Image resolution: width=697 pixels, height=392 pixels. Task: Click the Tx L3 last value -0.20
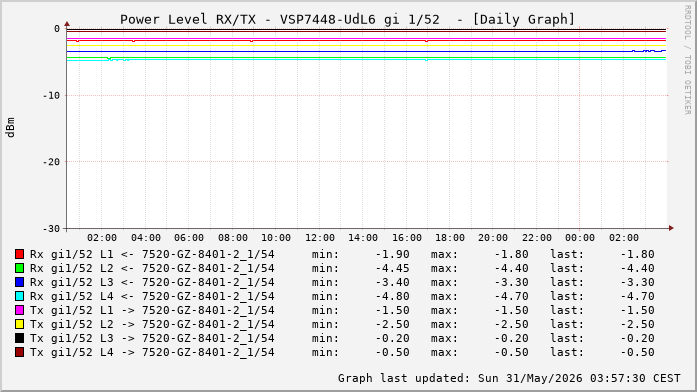[637, 338]
